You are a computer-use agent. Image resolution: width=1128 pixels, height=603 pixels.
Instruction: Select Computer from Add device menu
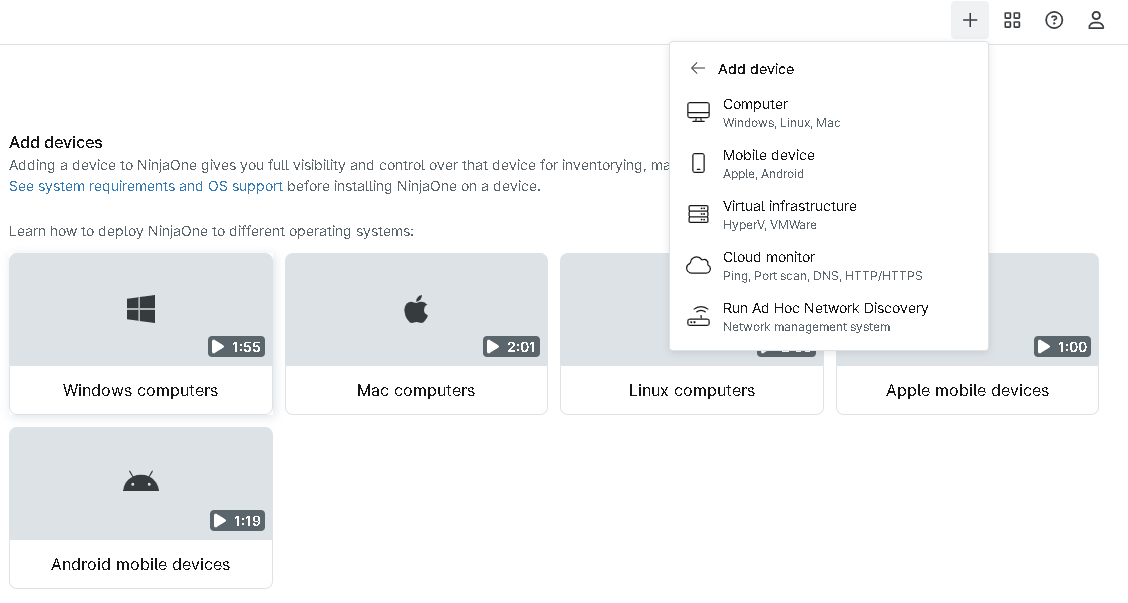(755, 105)
